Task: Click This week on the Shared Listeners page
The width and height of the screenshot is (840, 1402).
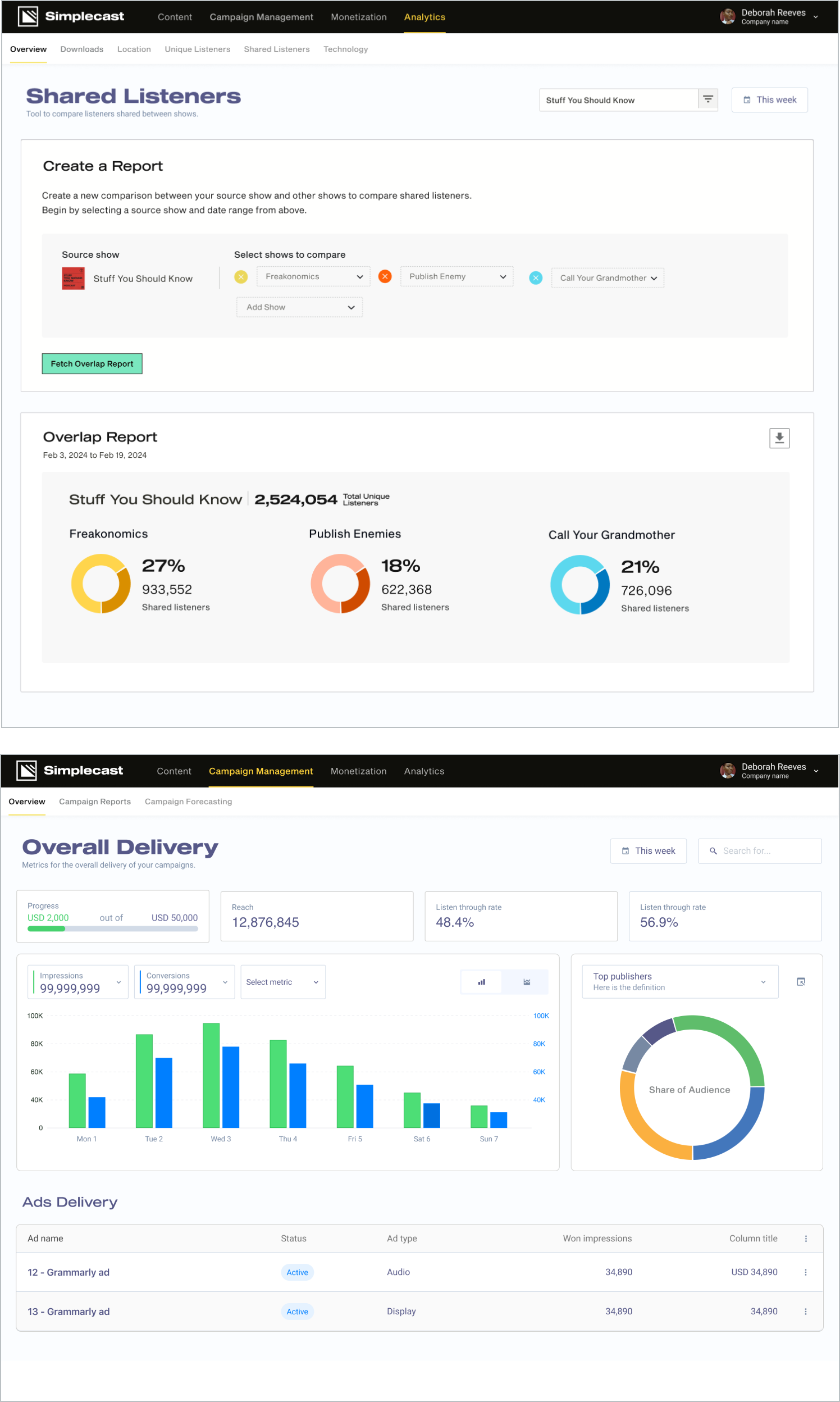Action: pos(769,99)
